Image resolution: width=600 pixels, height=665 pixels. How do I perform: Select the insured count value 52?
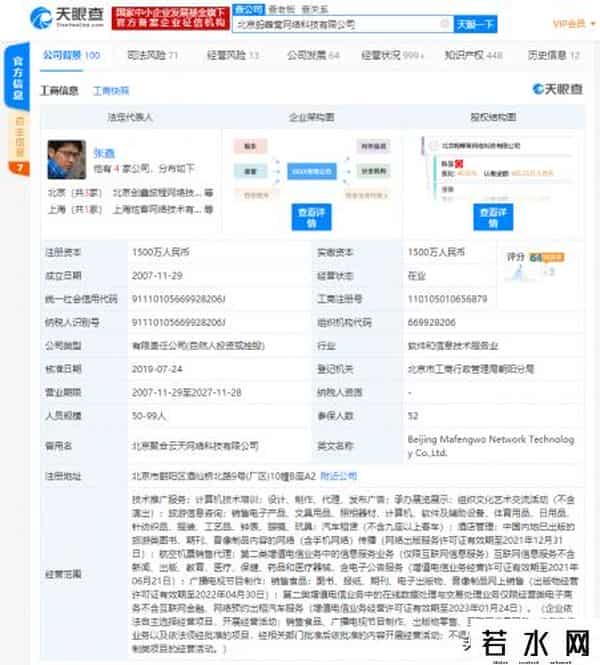[x=413, y=416]
